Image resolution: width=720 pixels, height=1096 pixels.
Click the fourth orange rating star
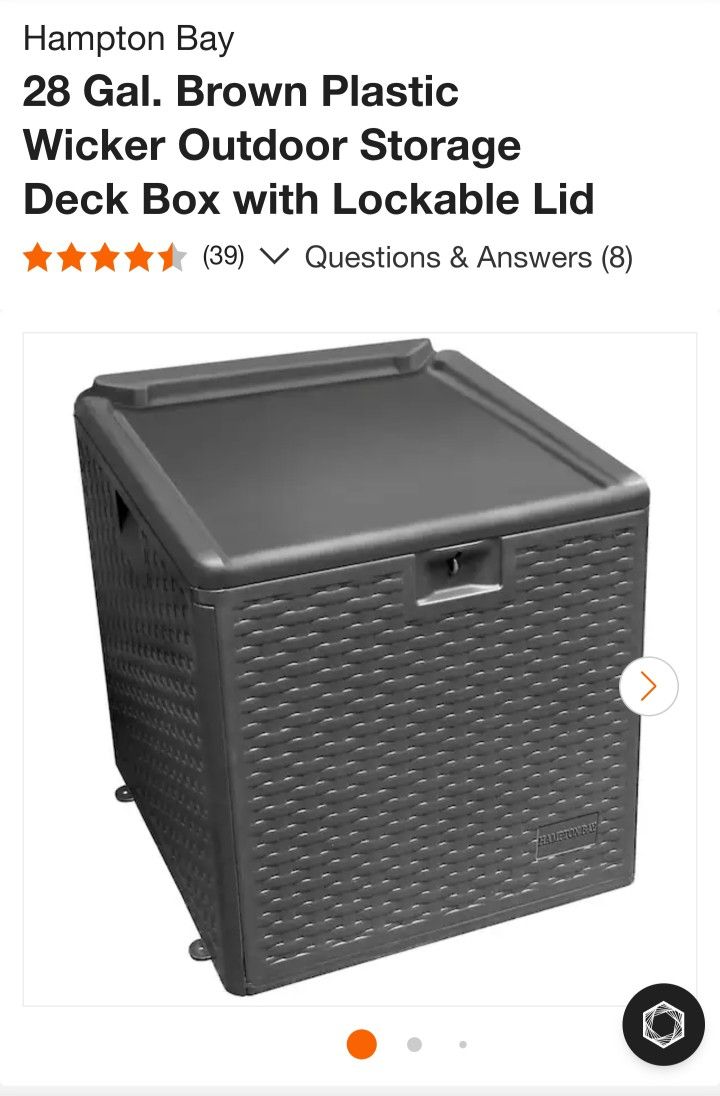click(x=138, y=257)
